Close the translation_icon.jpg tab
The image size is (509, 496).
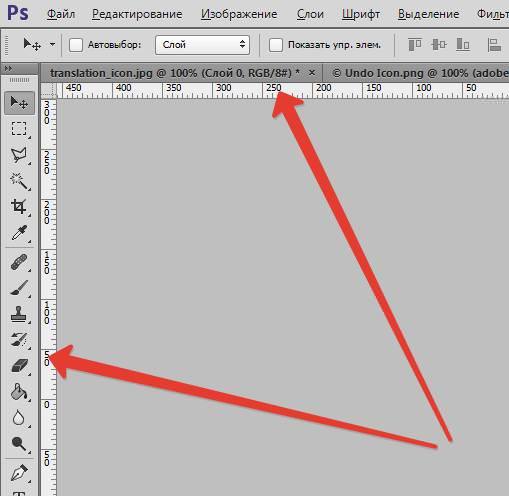312,72
